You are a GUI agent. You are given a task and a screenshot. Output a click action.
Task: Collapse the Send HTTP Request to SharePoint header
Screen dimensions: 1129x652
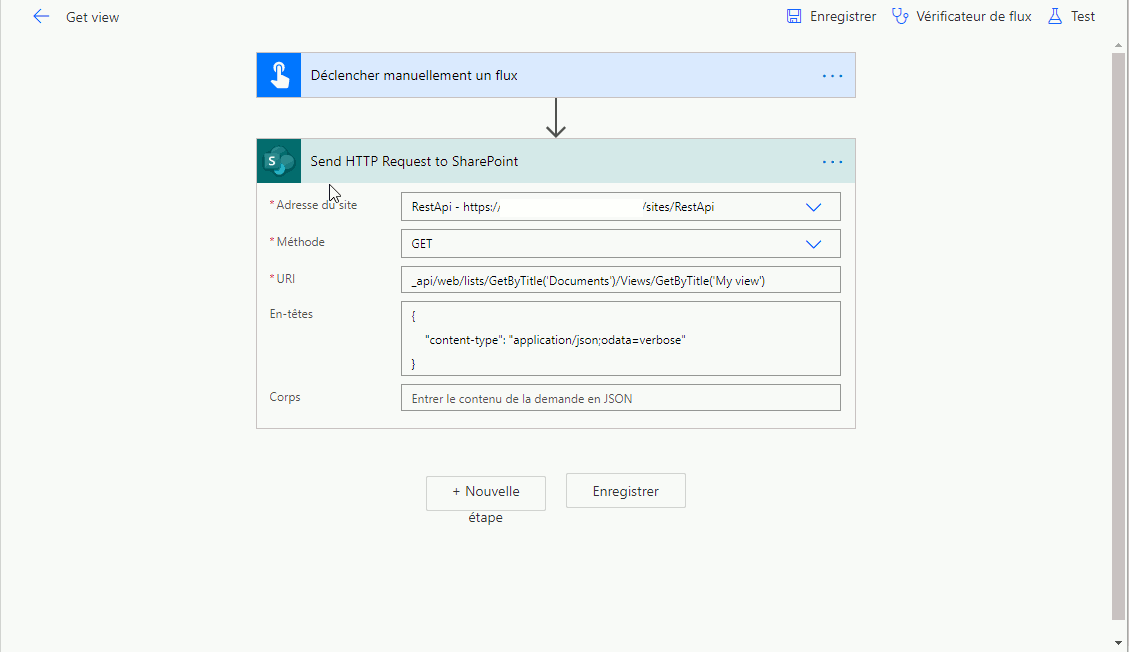tap(556, 161)
